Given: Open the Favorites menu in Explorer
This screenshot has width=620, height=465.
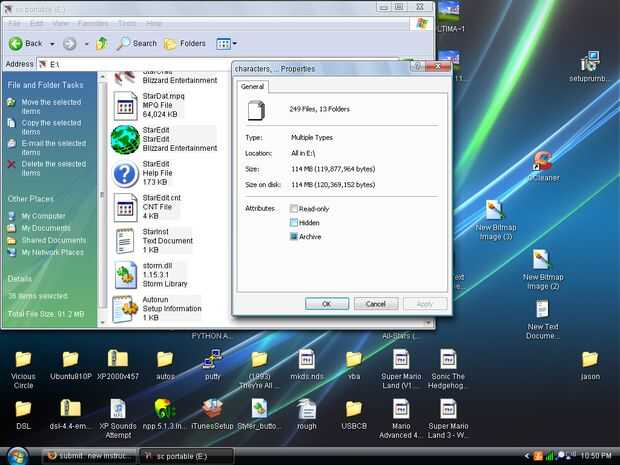Looking at the screenshot, I should pyautogui.click(x=93, y=23).
